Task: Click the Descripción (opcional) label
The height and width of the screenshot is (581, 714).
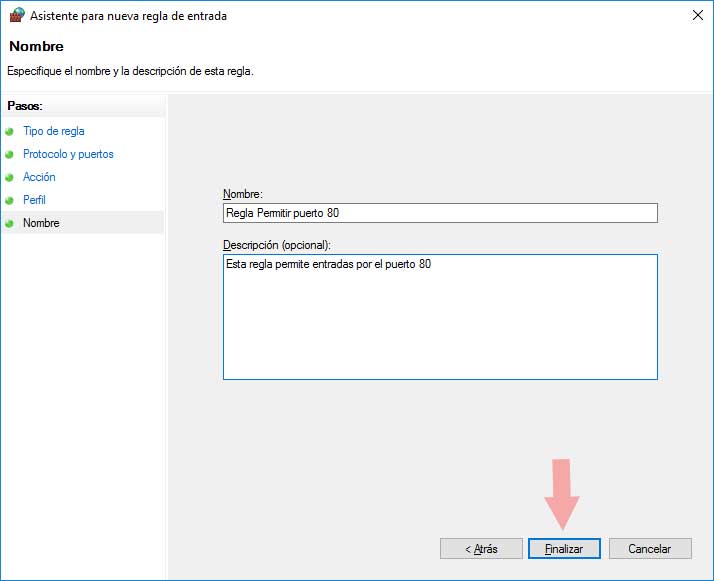Action: click(277, 244)
